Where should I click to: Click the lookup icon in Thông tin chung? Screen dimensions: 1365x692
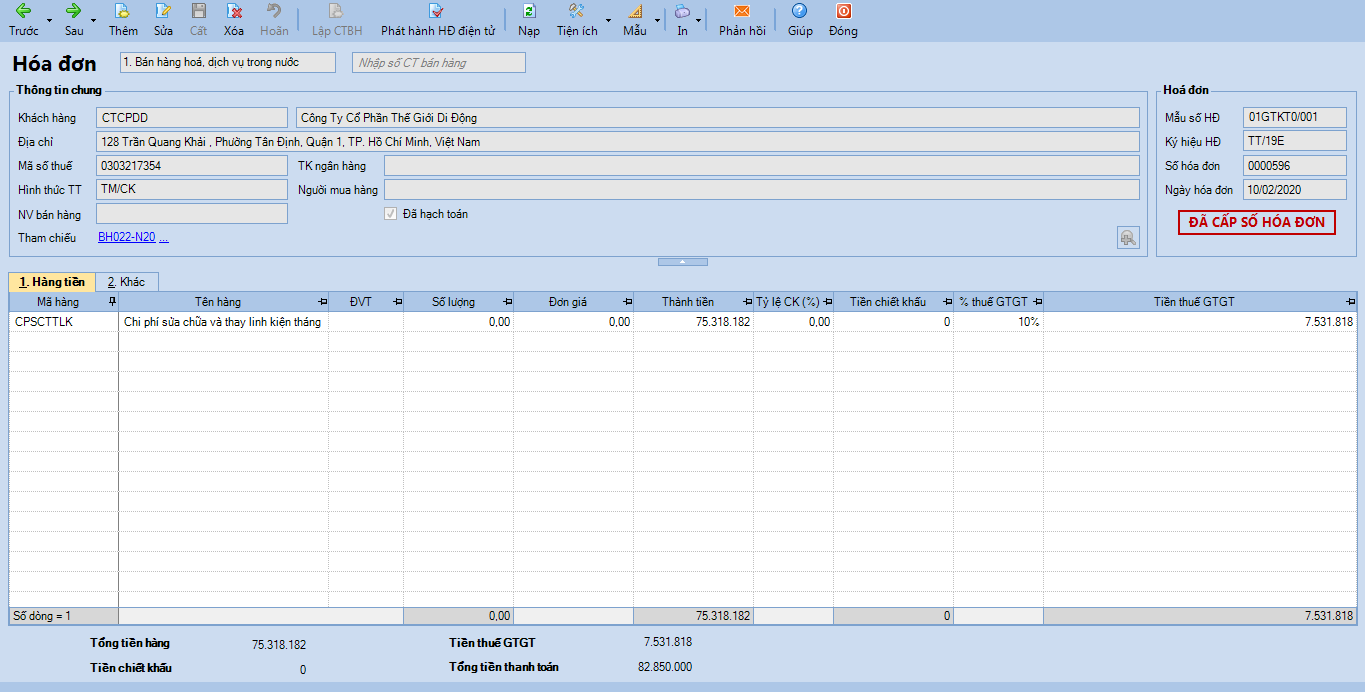(1128, 237)
